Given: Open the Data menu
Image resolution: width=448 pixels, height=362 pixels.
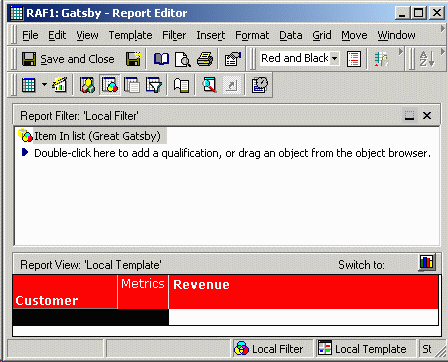Looking at the screenshot, I should pyautogui.click(x=291, y=35).
